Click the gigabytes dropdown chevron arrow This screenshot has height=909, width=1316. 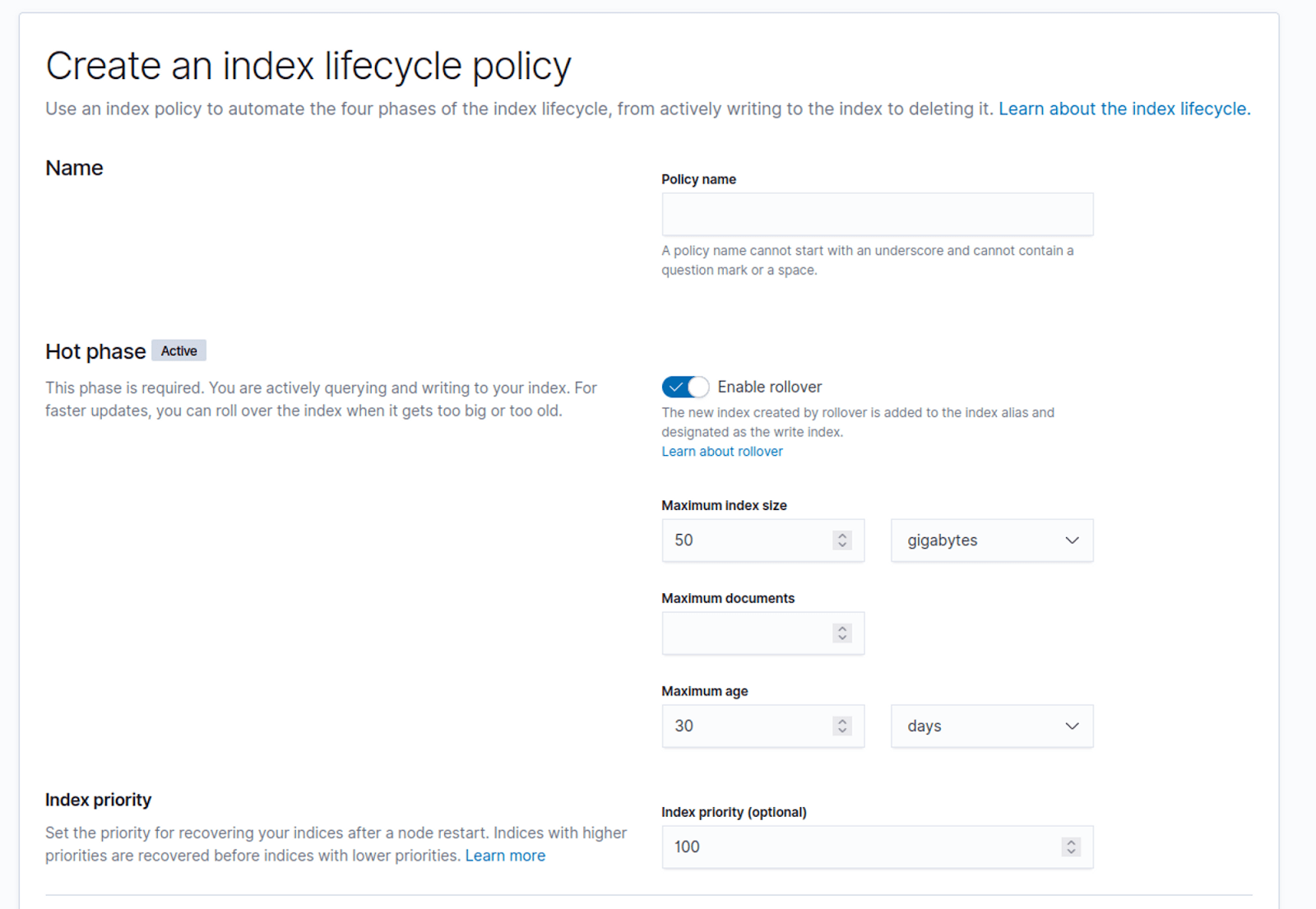1072,540
